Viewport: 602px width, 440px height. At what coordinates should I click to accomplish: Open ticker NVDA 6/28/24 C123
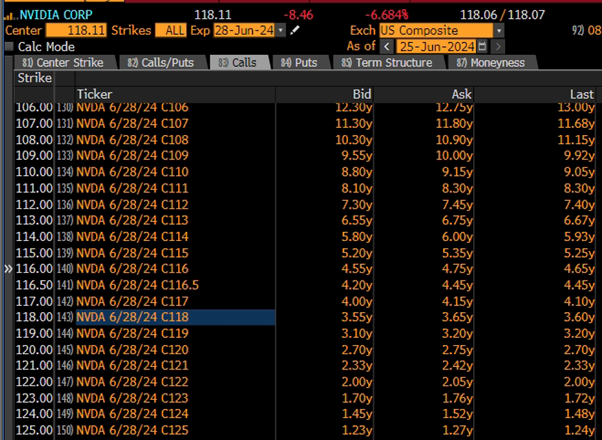pyautogui.click(x=132, y=399)
